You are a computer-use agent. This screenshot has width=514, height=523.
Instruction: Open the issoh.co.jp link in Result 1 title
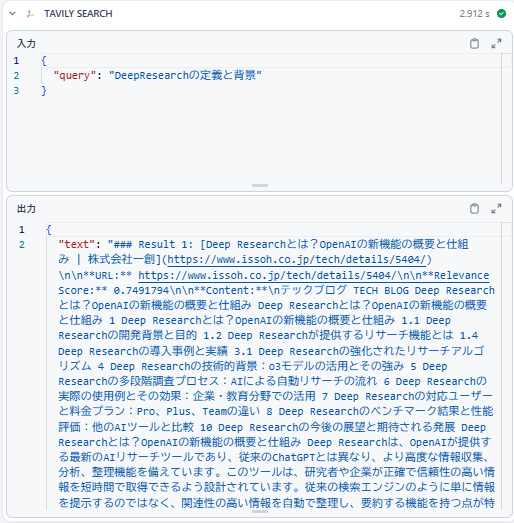[x=297, y=259]
